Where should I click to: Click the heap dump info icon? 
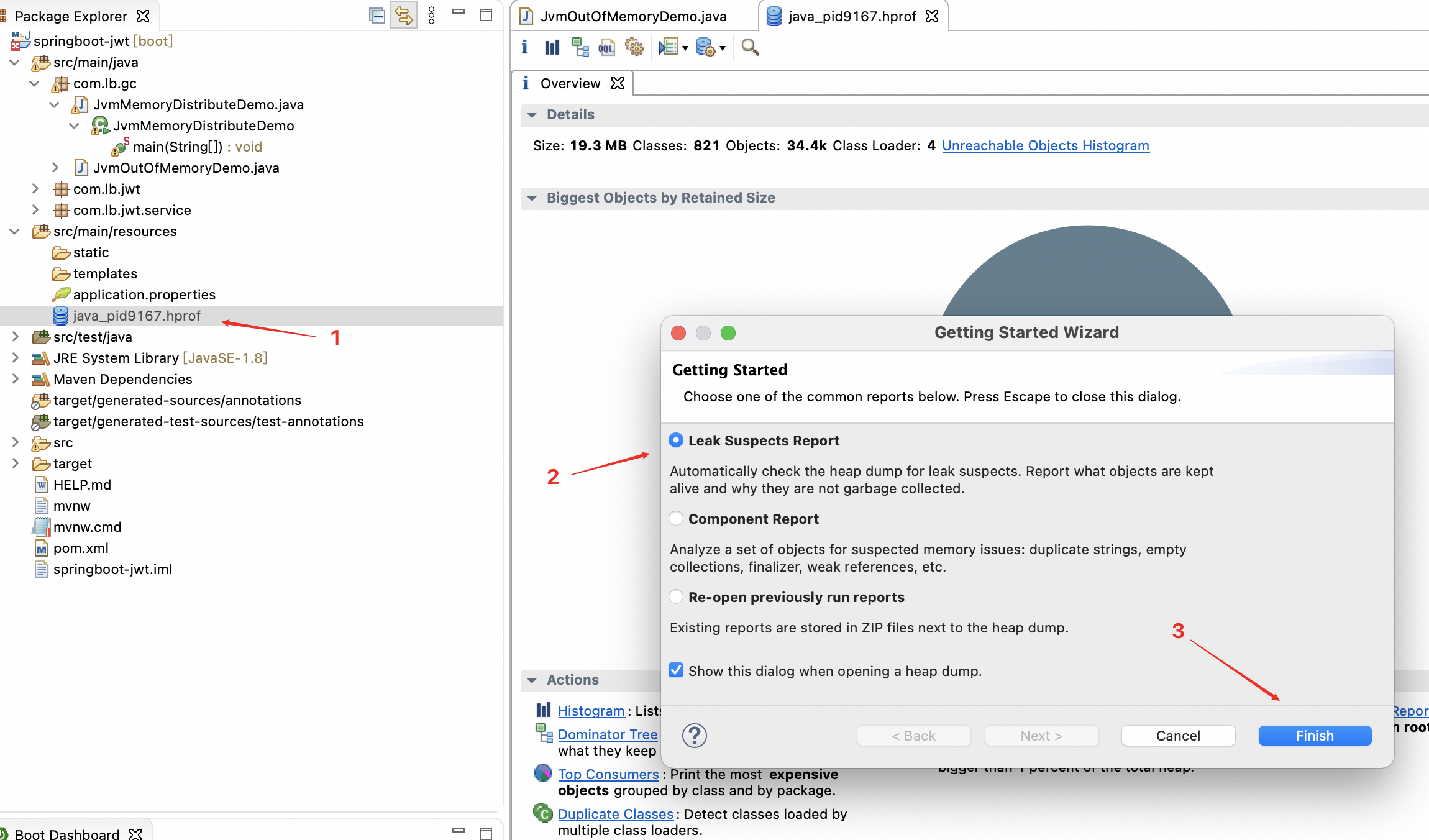(x=525, y=48)
